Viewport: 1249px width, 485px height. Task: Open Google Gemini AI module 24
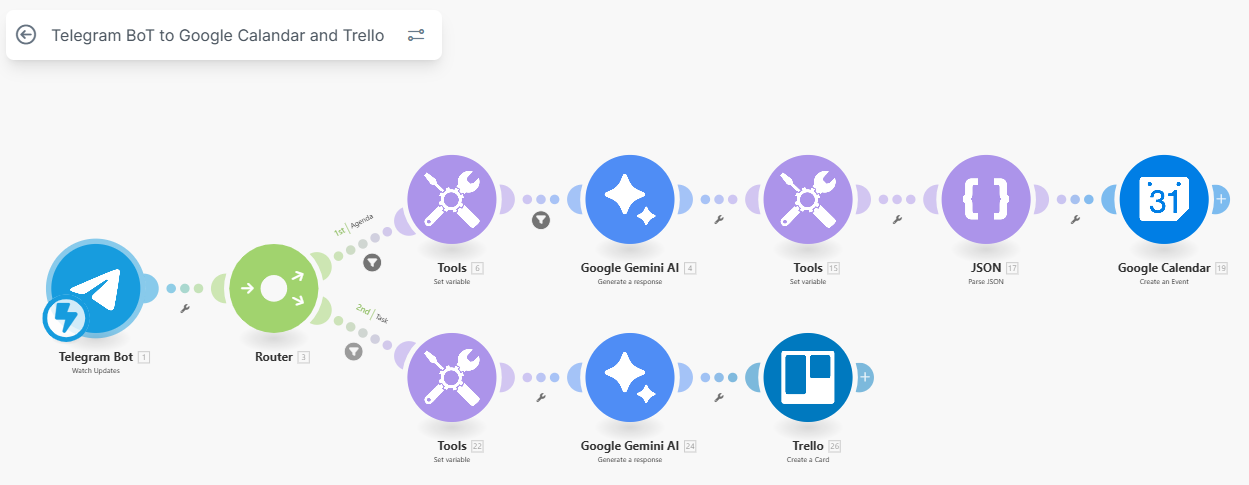pos(630,378)
